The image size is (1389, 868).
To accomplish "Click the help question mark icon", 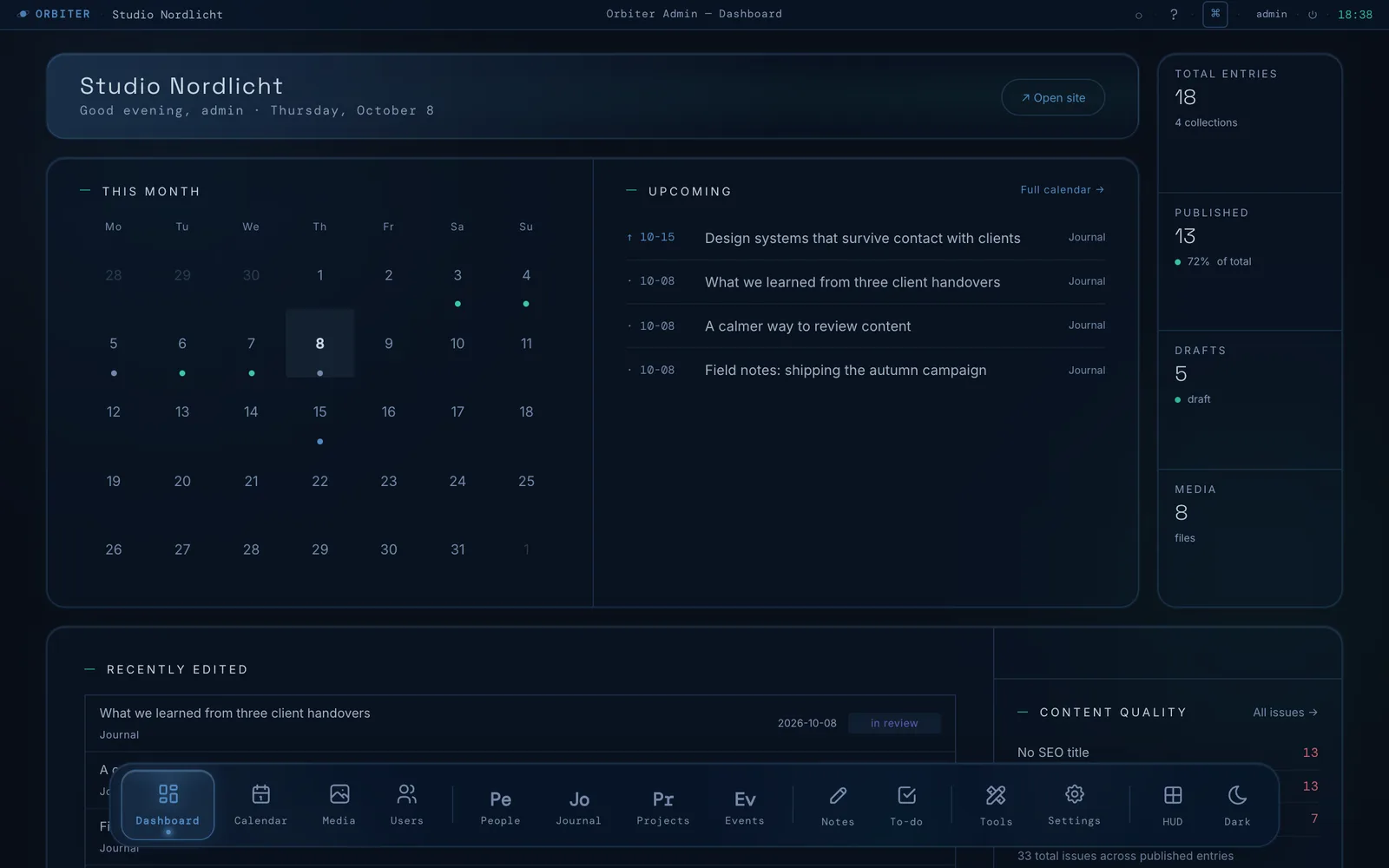I will [1174, 15].
